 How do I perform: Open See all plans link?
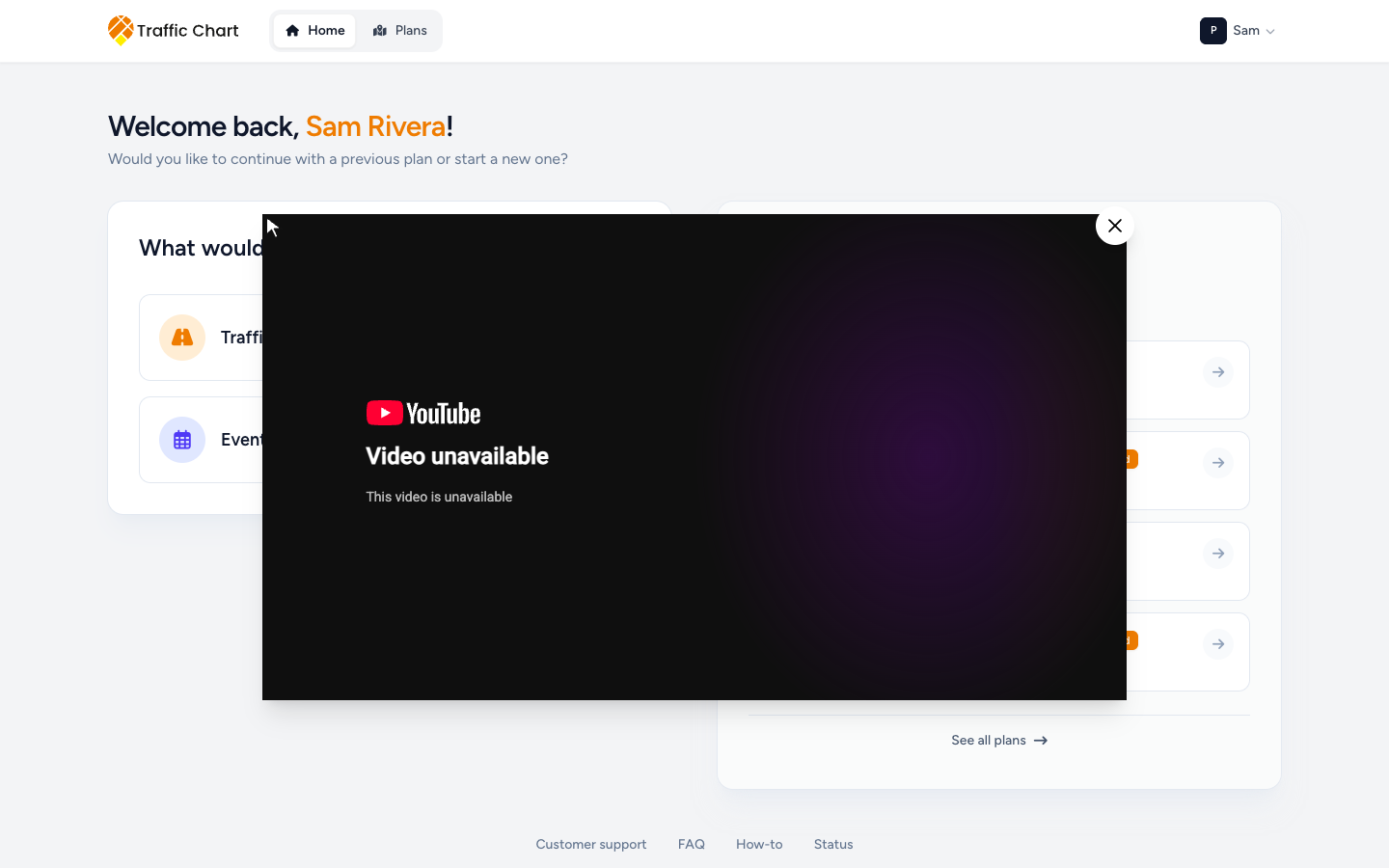(999, 741)
